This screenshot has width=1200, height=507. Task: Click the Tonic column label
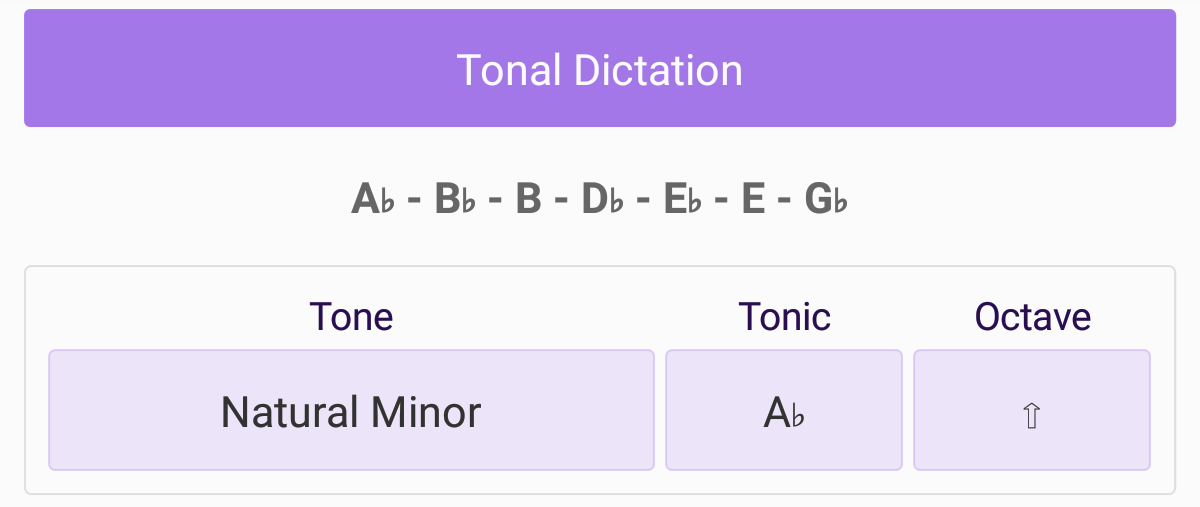coord(784,317)
